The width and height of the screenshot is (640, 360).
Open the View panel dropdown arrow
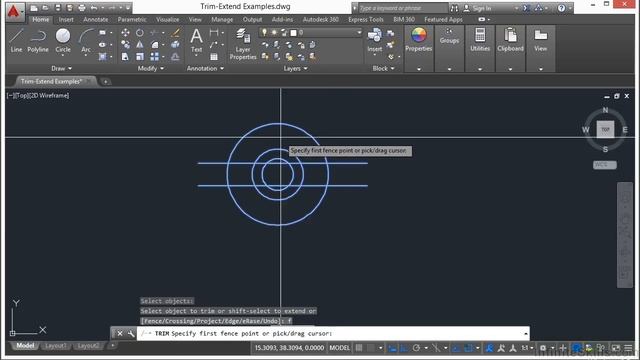pyautogui.click(x=540, y=69)
